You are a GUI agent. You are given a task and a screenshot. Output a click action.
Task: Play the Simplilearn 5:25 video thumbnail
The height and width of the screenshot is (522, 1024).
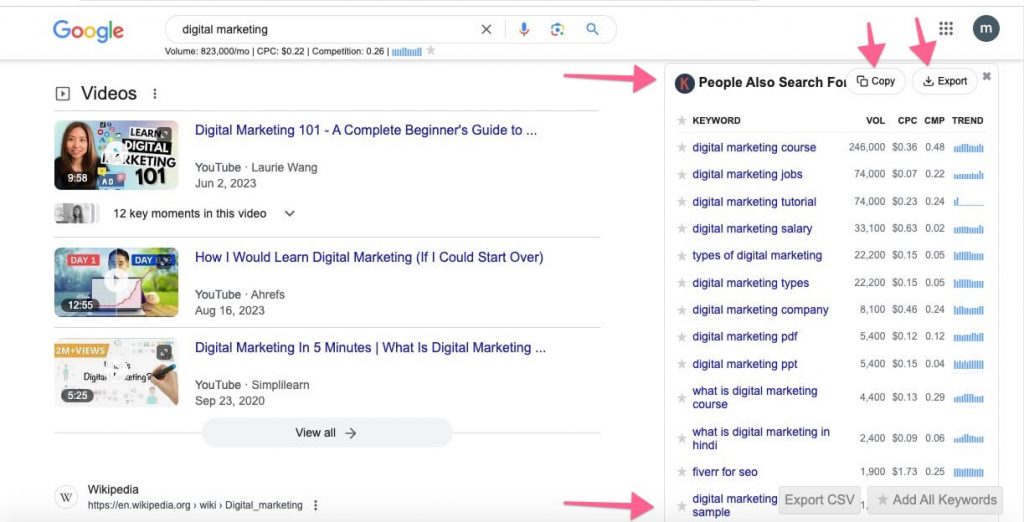coord(116,372)
